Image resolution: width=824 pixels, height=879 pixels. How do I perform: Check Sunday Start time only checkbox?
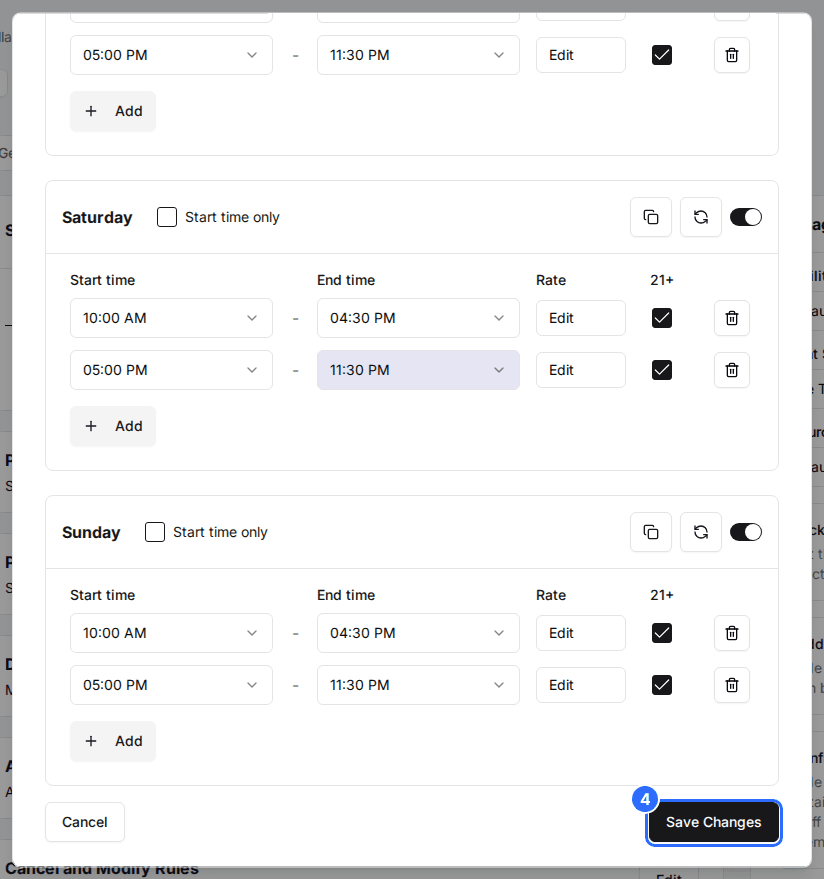[x=155, y=532]
